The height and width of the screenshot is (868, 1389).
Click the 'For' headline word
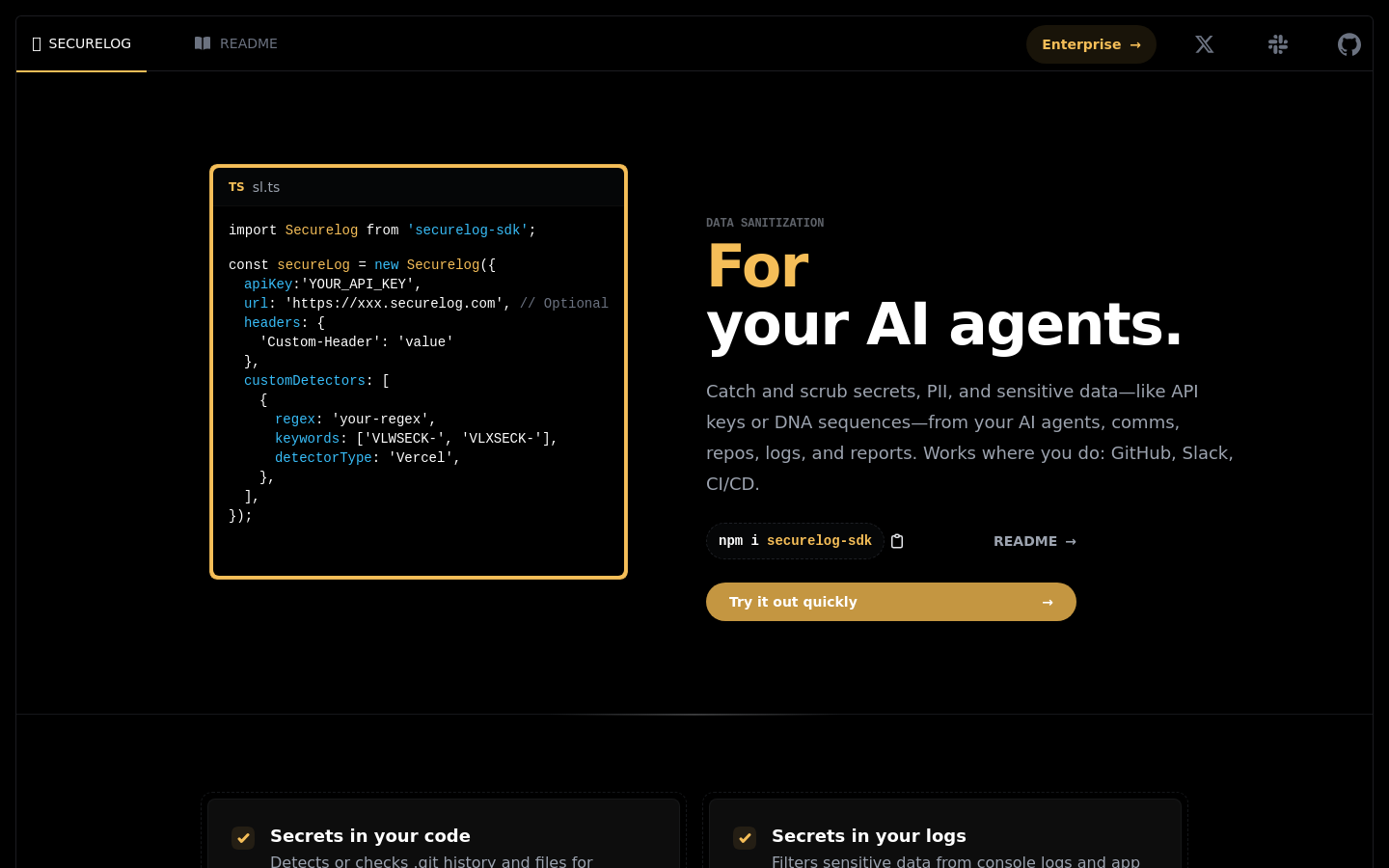pos(758,265)
